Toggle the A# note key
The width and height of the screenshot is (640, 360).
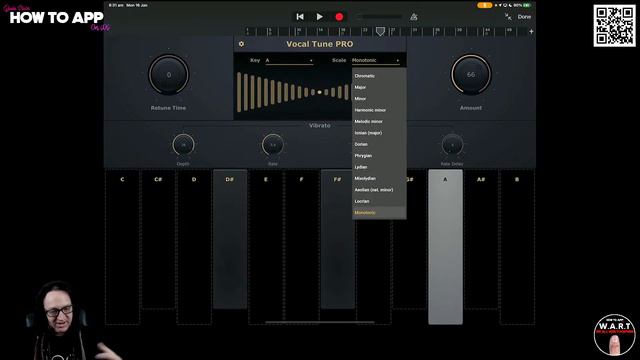(x=481, y=239)
